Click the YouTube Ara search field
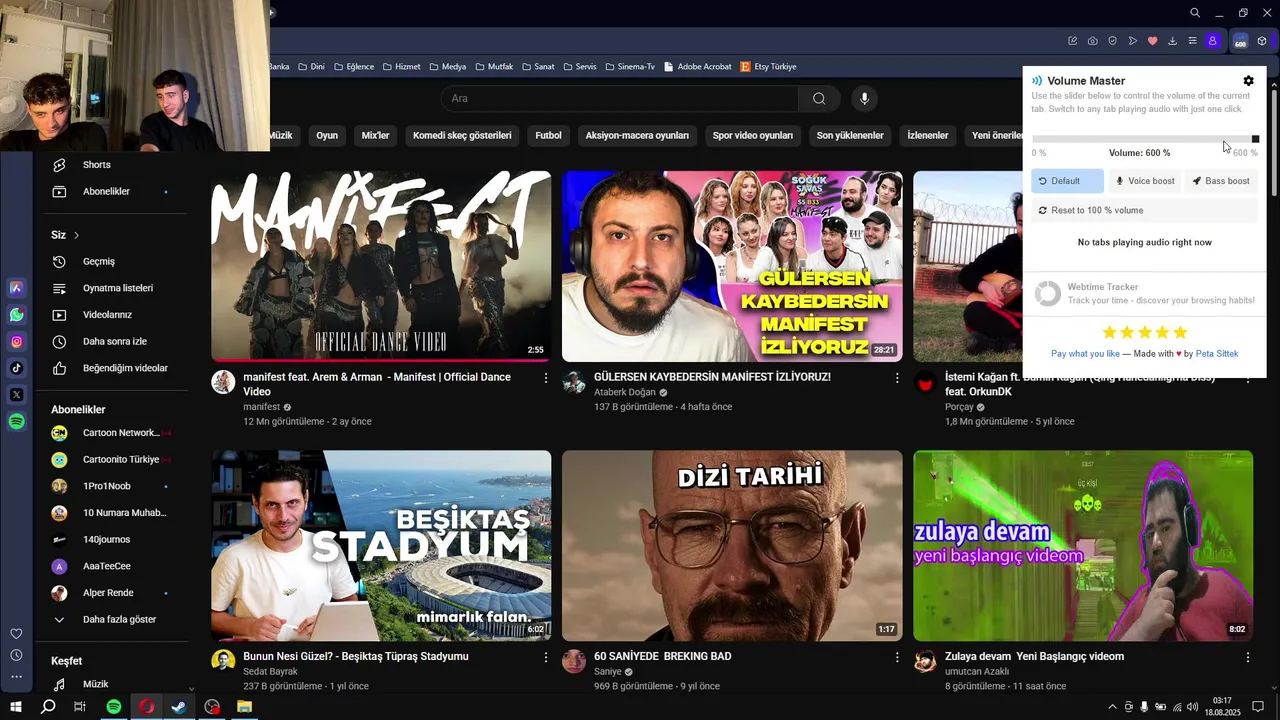This screenshot has width=1280, height=720. 620,98
